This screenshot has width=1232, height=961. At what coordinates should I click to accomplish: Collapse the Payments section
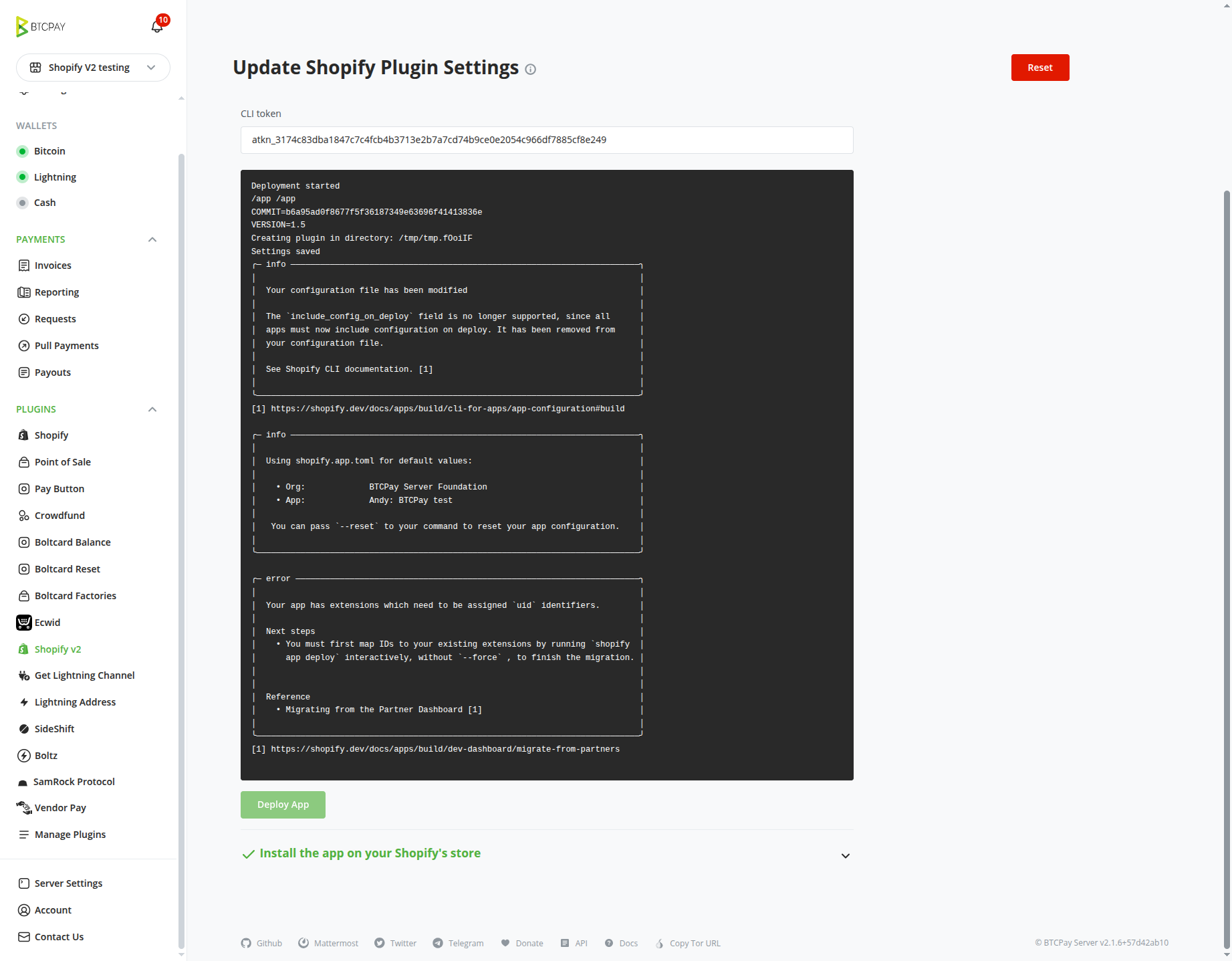(x=152, y=239)
